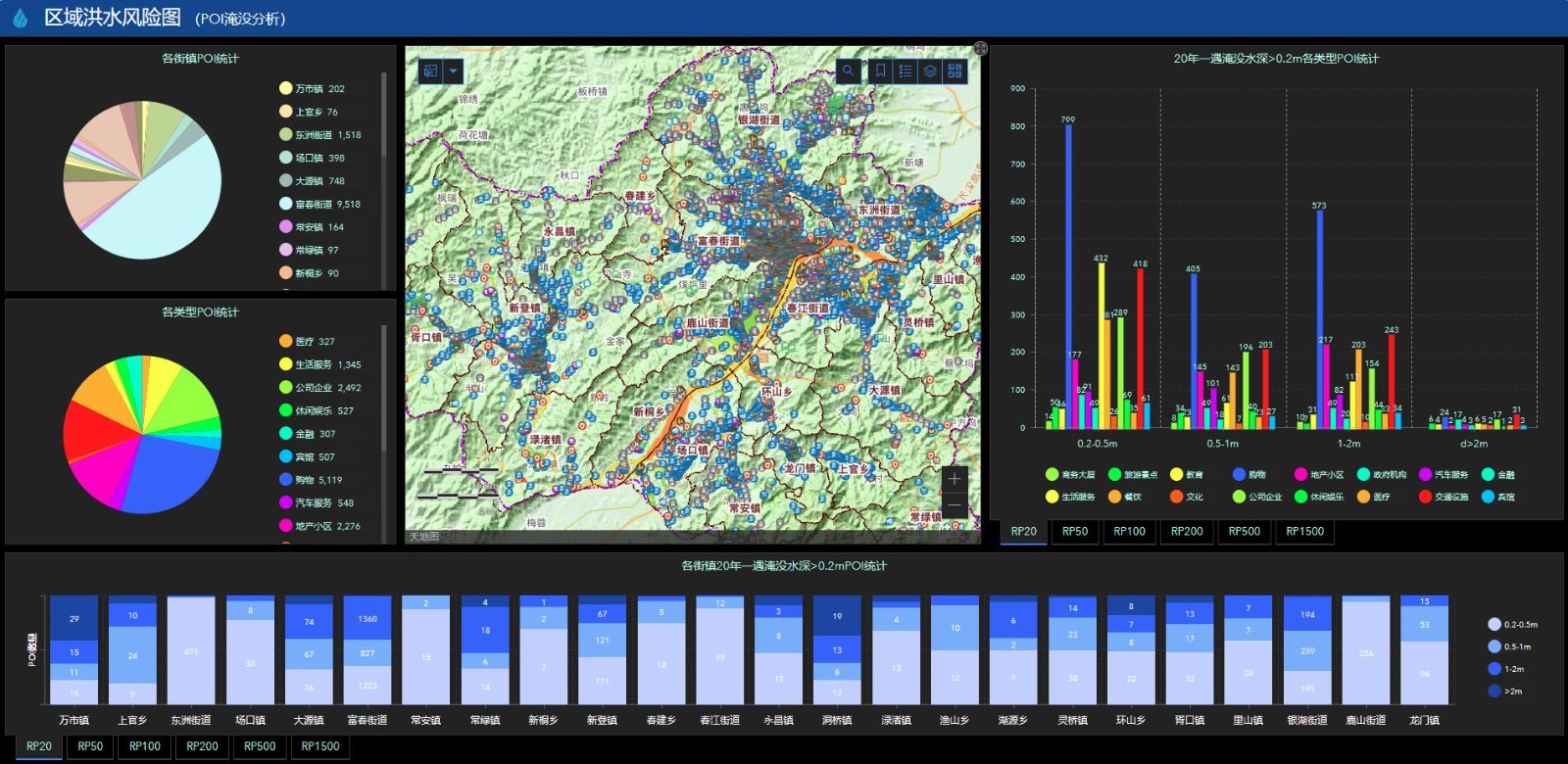Viewport: 1568px width, 764px height.
Task: Switch to RP100 tab under bar chart
Action: 1129,532
